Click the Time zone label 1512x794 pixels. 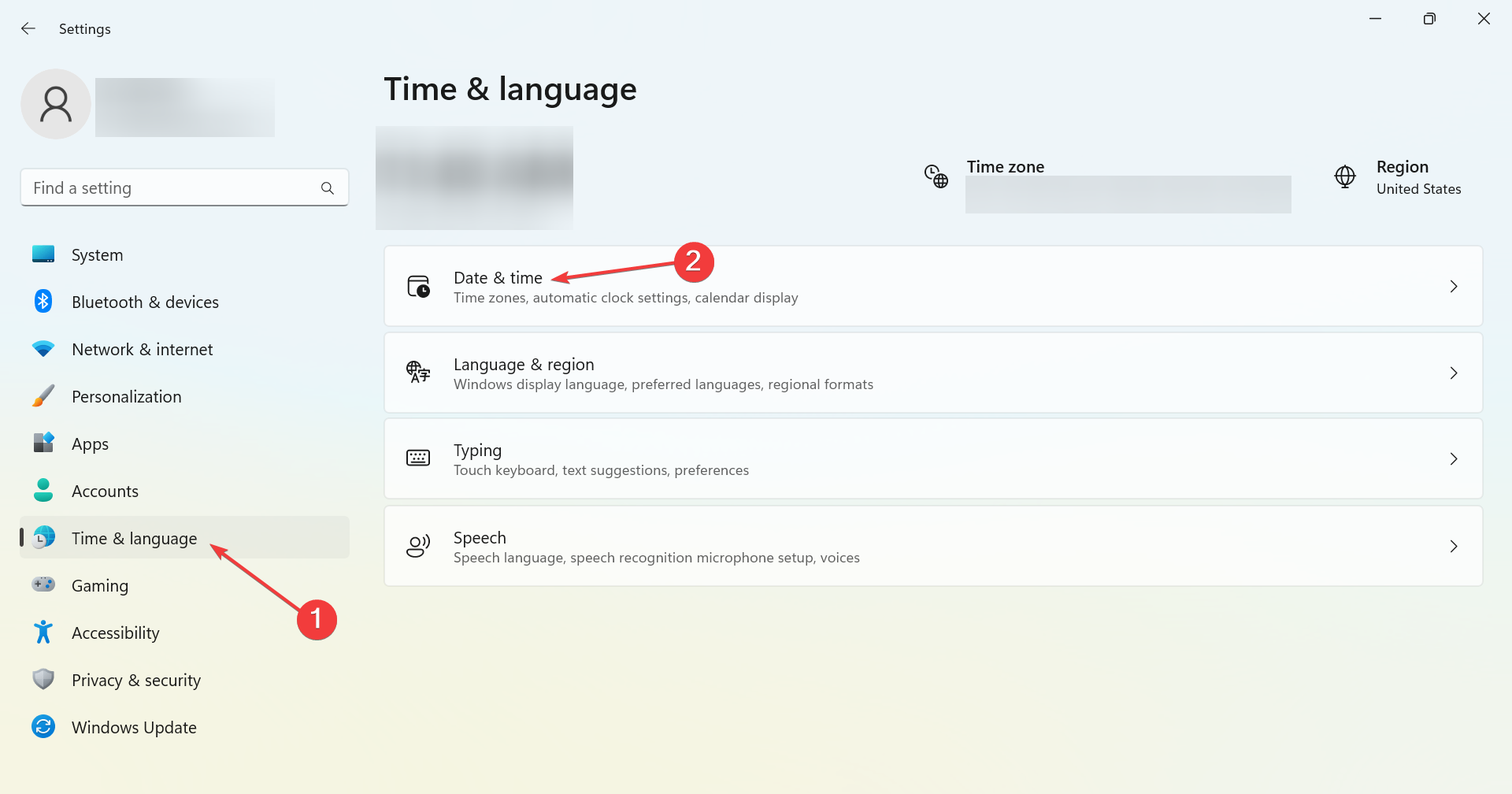click(x=1006, y=167)
